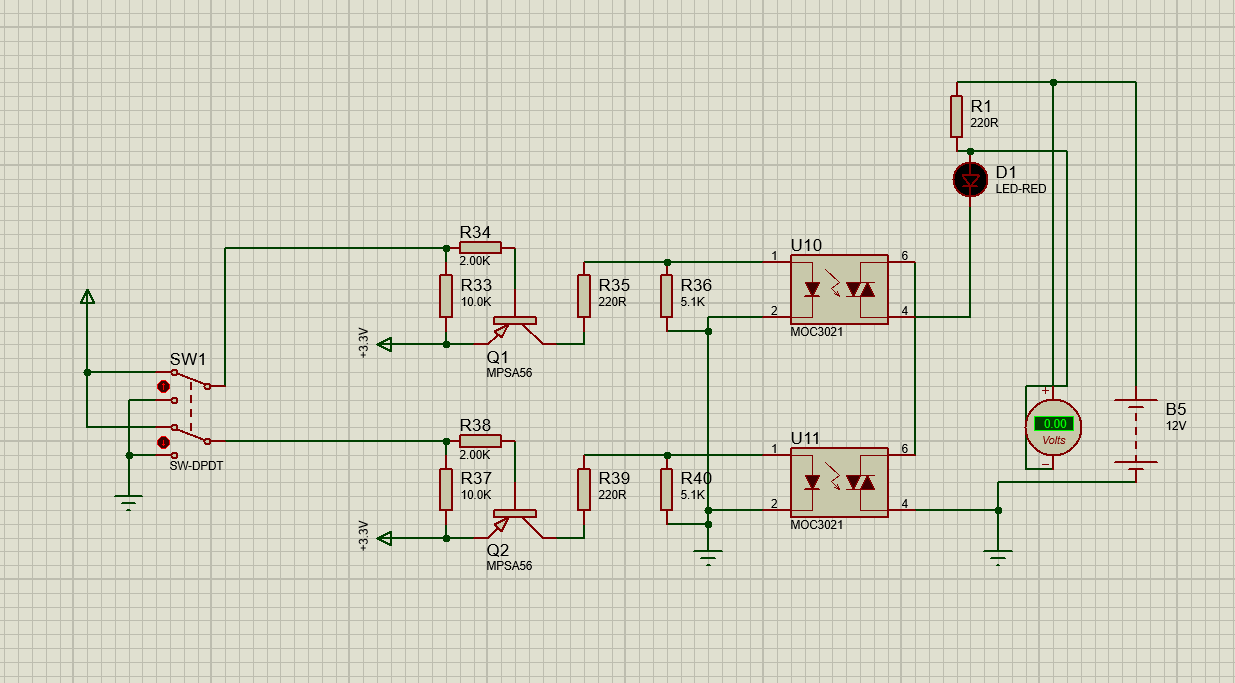Click the +3.3V label near Q2

point(364,535)
